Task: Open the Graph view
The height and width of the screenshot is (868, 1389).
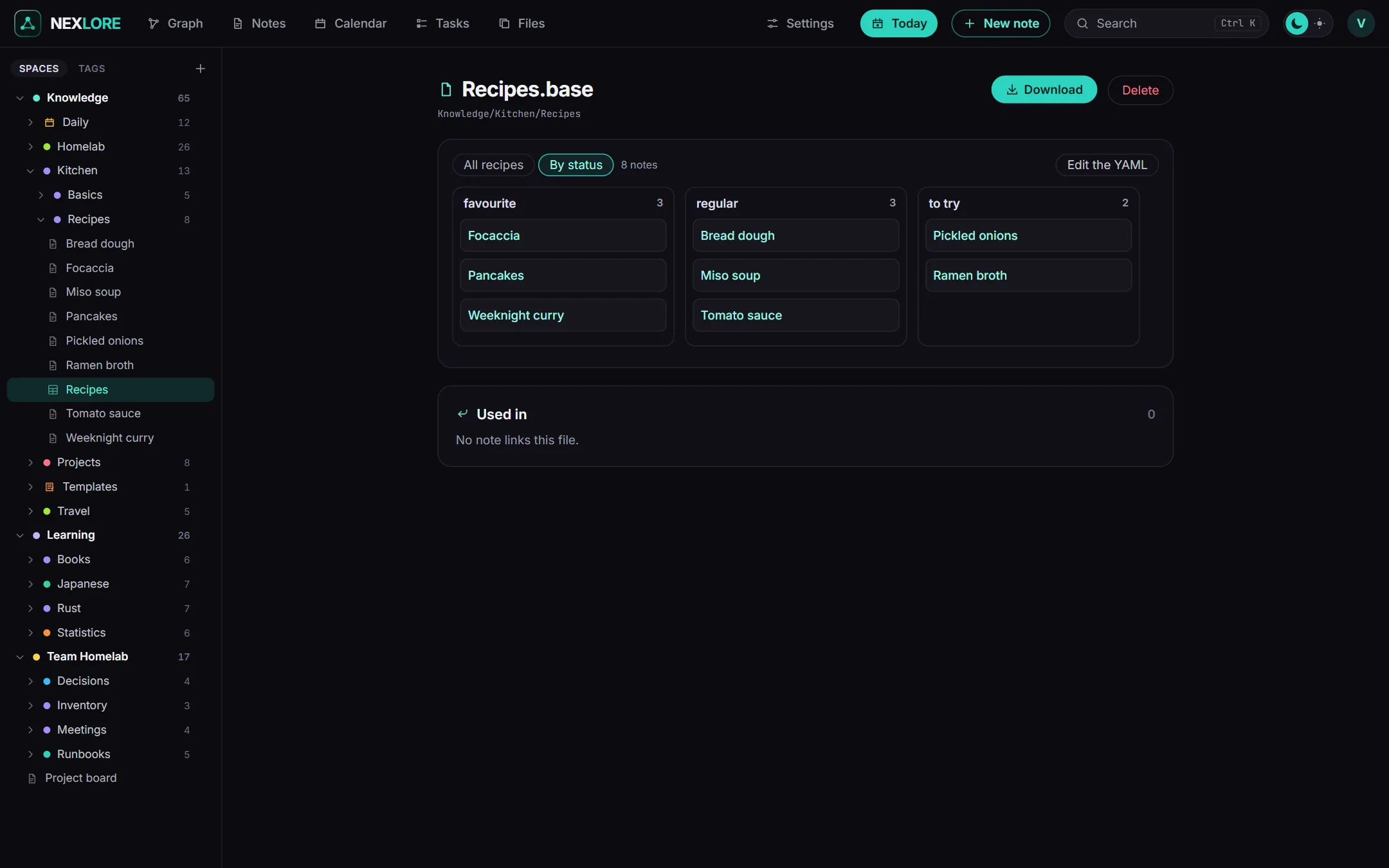Action: coord(175,23)
